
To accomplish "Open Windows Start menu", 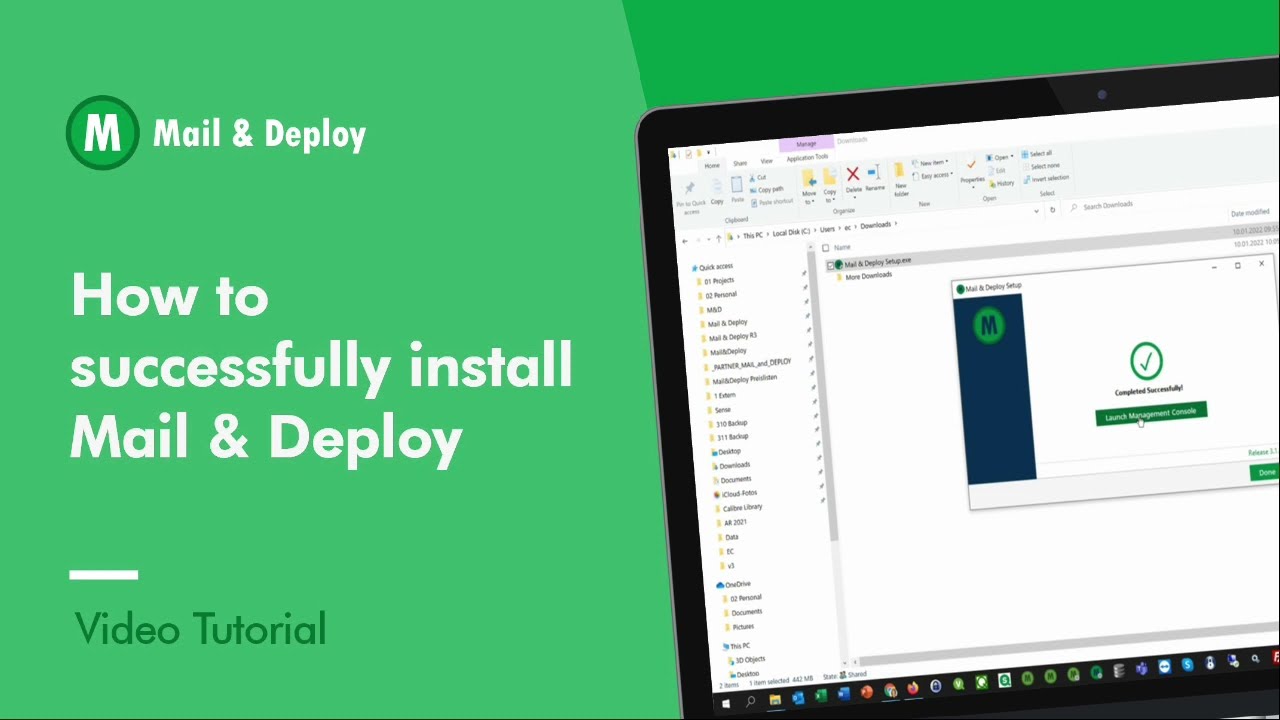I will (x=725, y=704).
